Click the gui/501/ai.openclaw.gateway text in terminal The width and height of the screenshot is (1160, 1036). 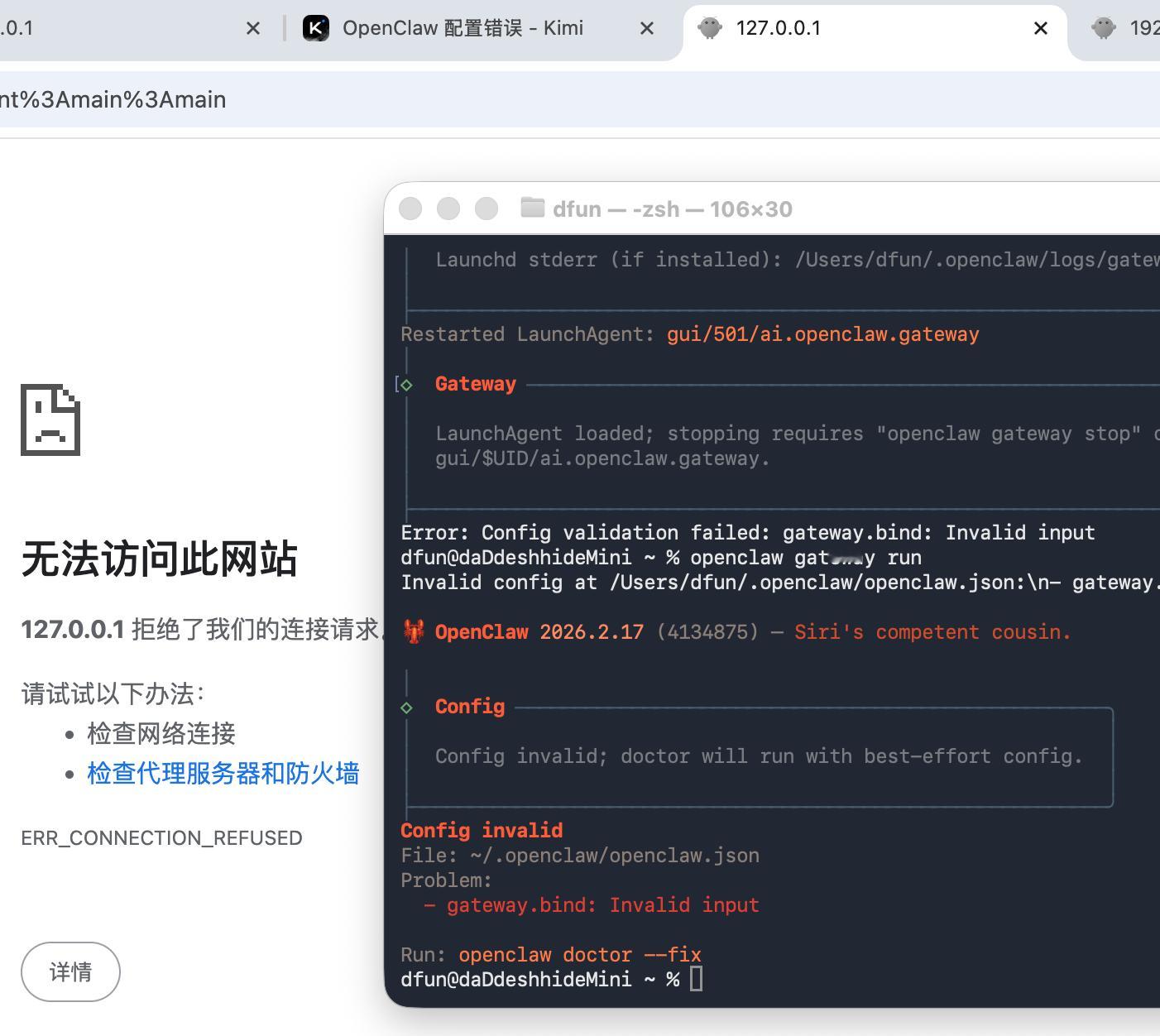point(823,334)
